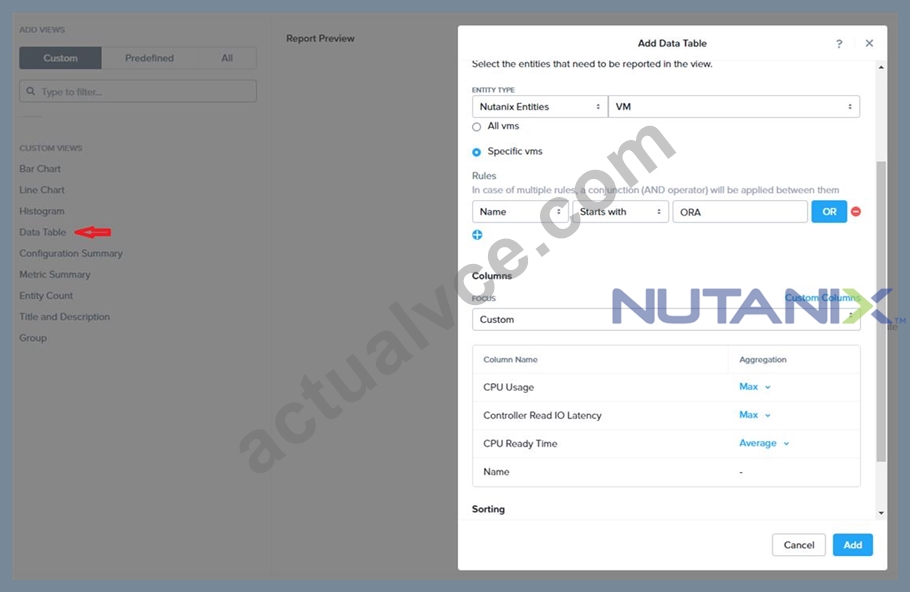Remove the rule with red minus icon
Viewport: 910px width, 592px height.
click(855, 211)
